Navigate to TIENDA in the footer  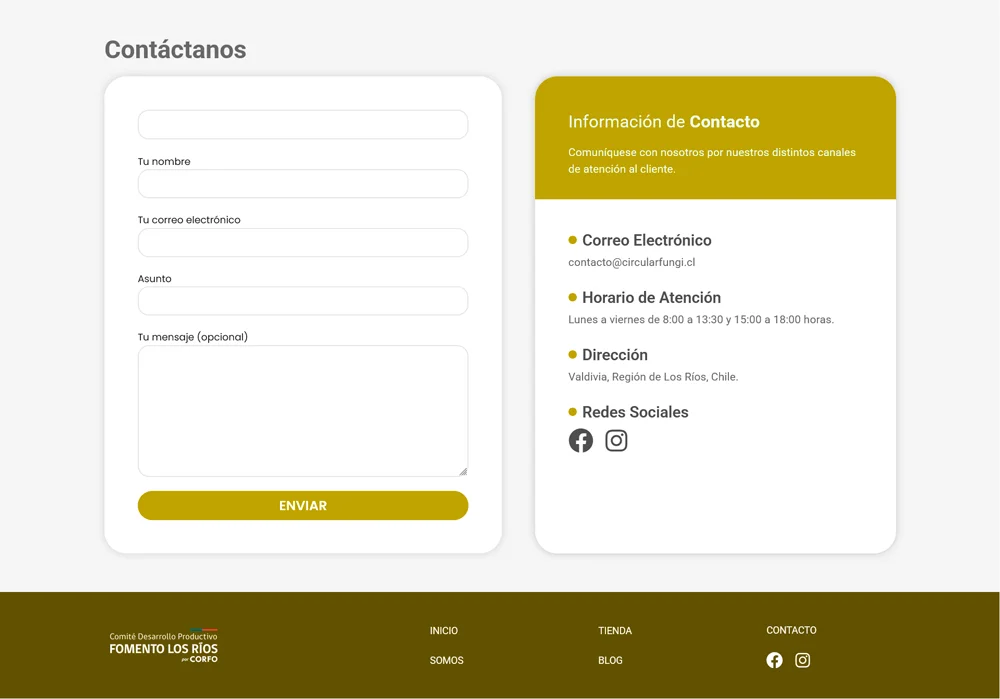(x=614, y=631)
